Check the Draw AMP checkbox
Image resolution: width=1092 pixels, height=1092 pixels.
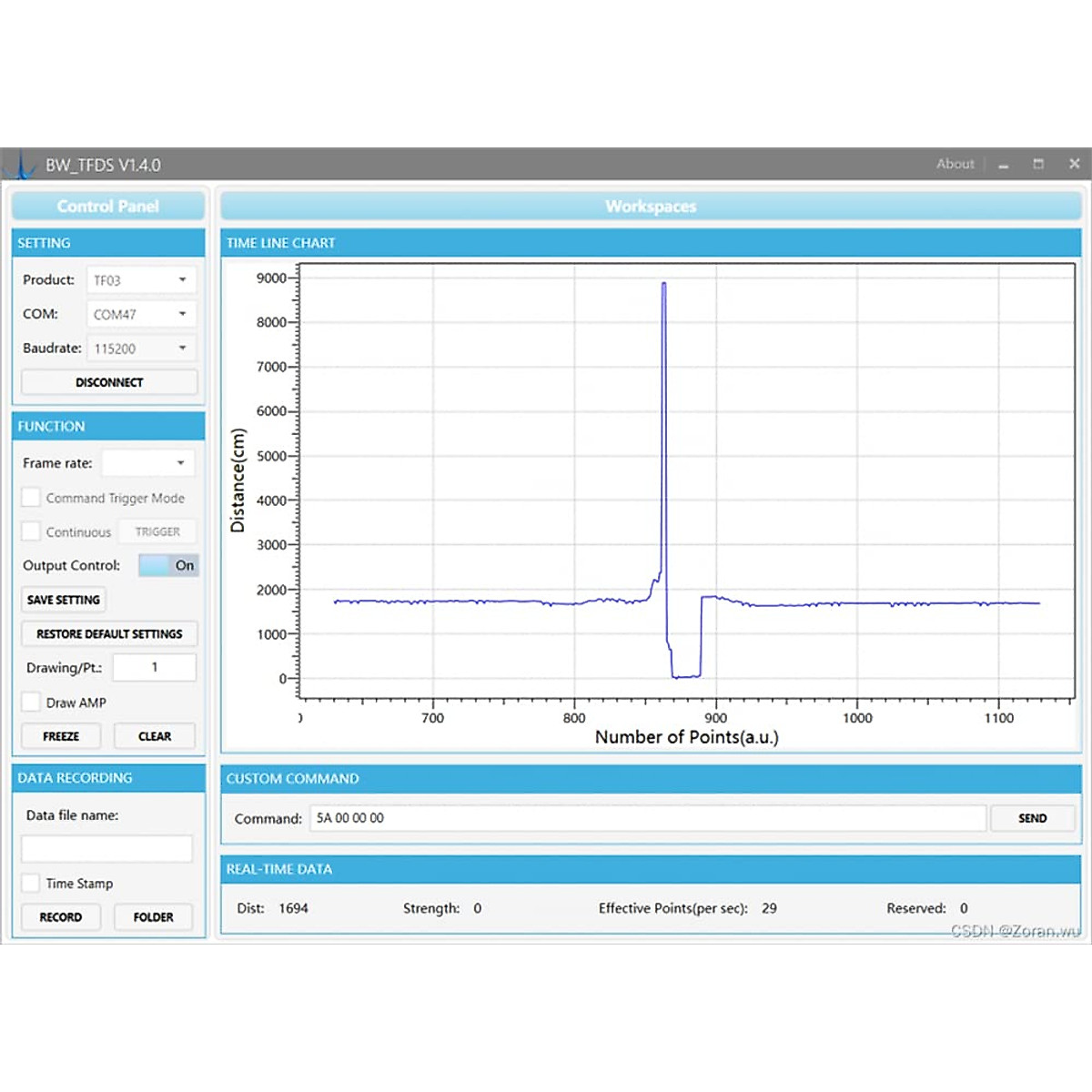(x=32, y=703)
